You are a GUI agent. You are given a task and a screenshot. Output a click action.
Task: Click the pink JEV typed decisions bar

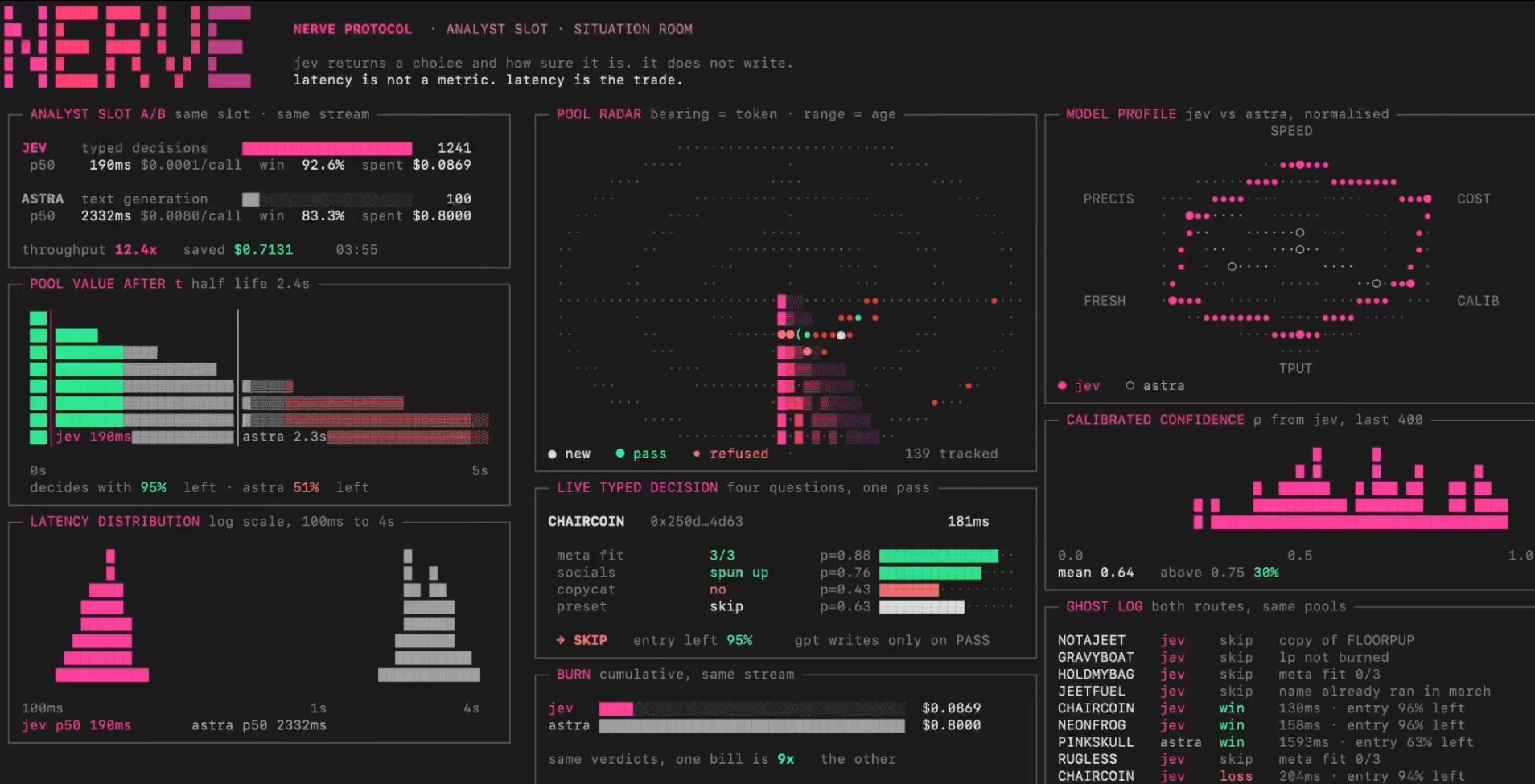(327, 149)
